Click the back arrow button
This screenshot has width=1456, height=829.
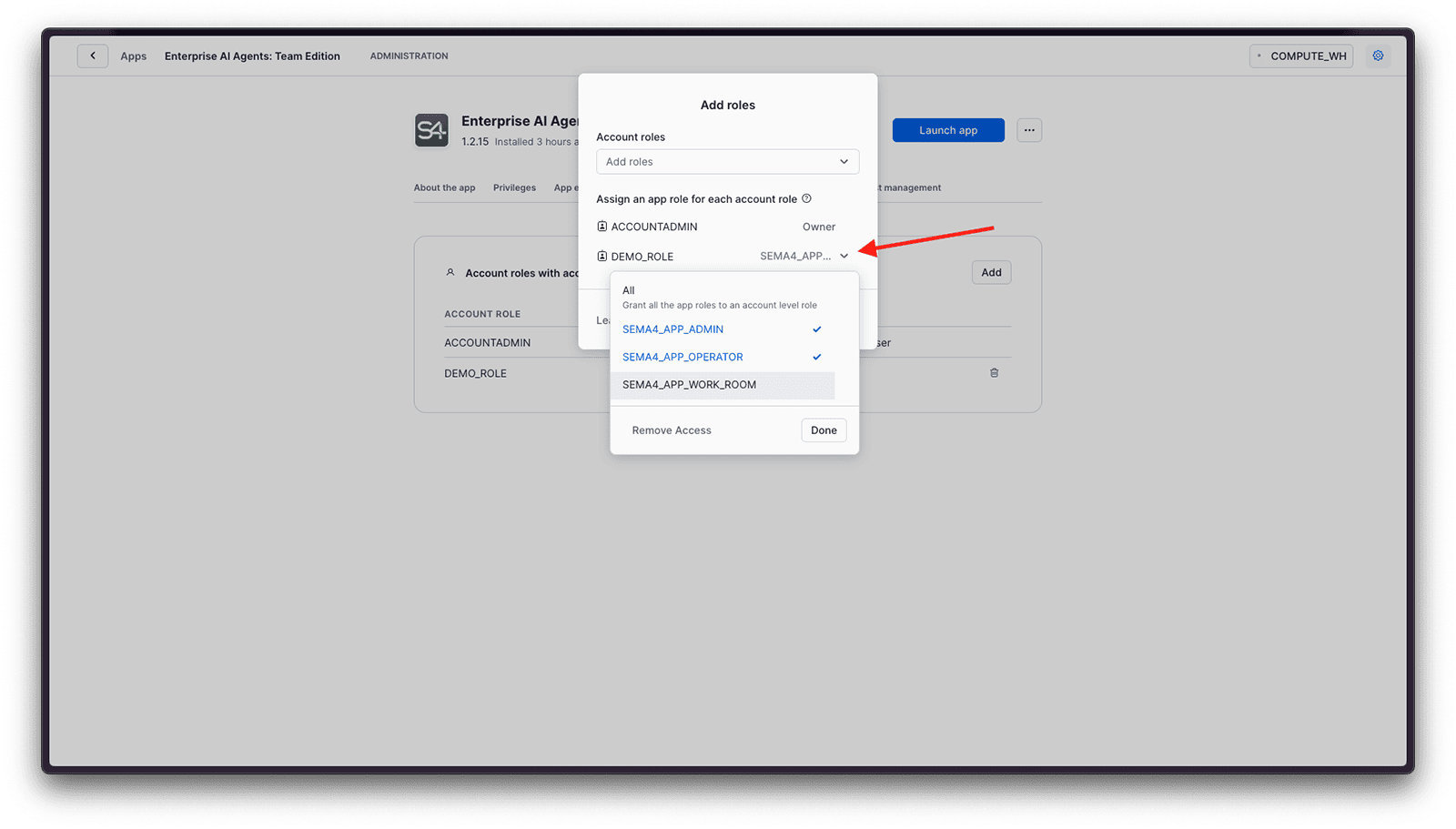click(93, 56)
